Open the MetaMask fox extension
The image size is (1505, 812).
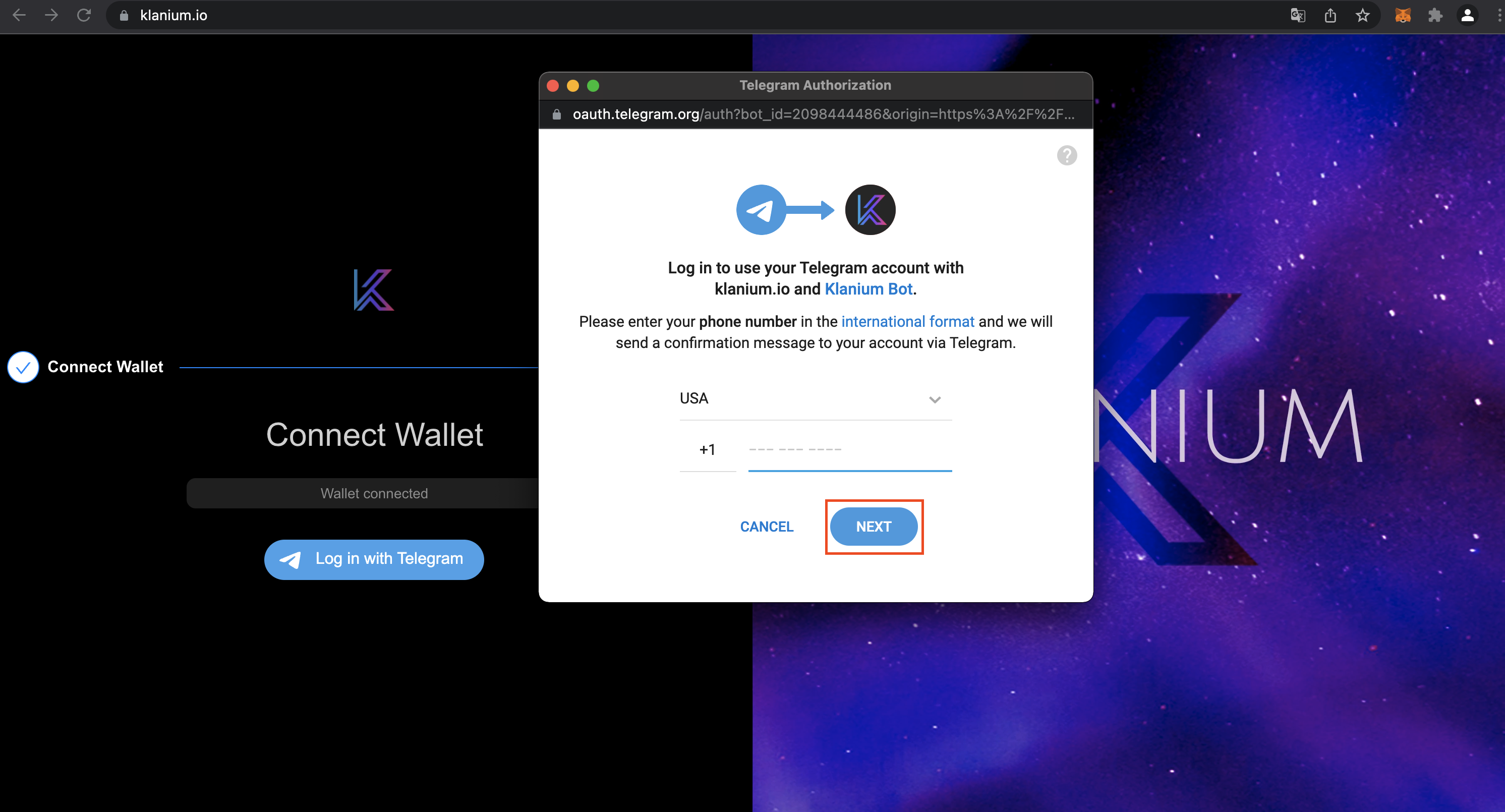coord(1403,15)
